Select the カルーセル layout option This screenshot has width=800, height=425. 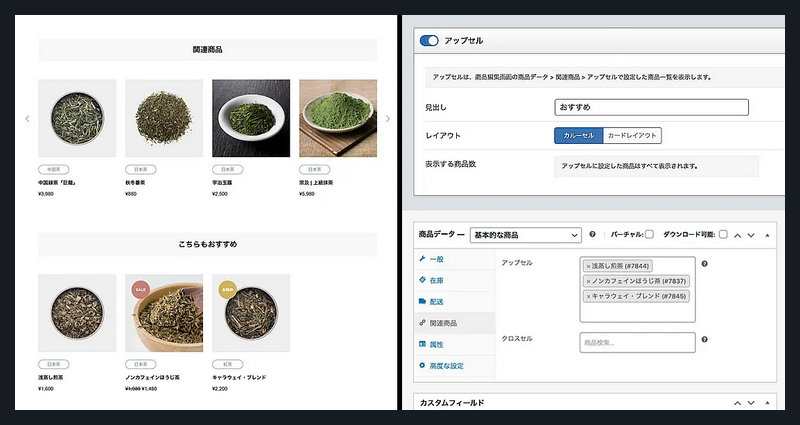click(579, 136)
